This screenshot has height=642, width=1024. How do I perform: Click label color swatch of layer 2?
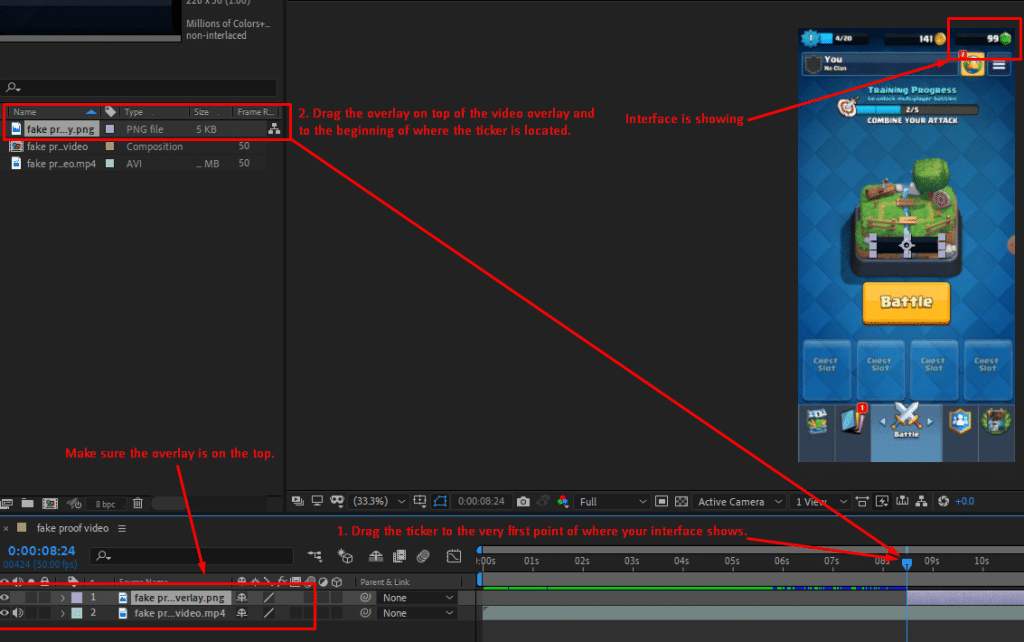(x=77, y=613)
